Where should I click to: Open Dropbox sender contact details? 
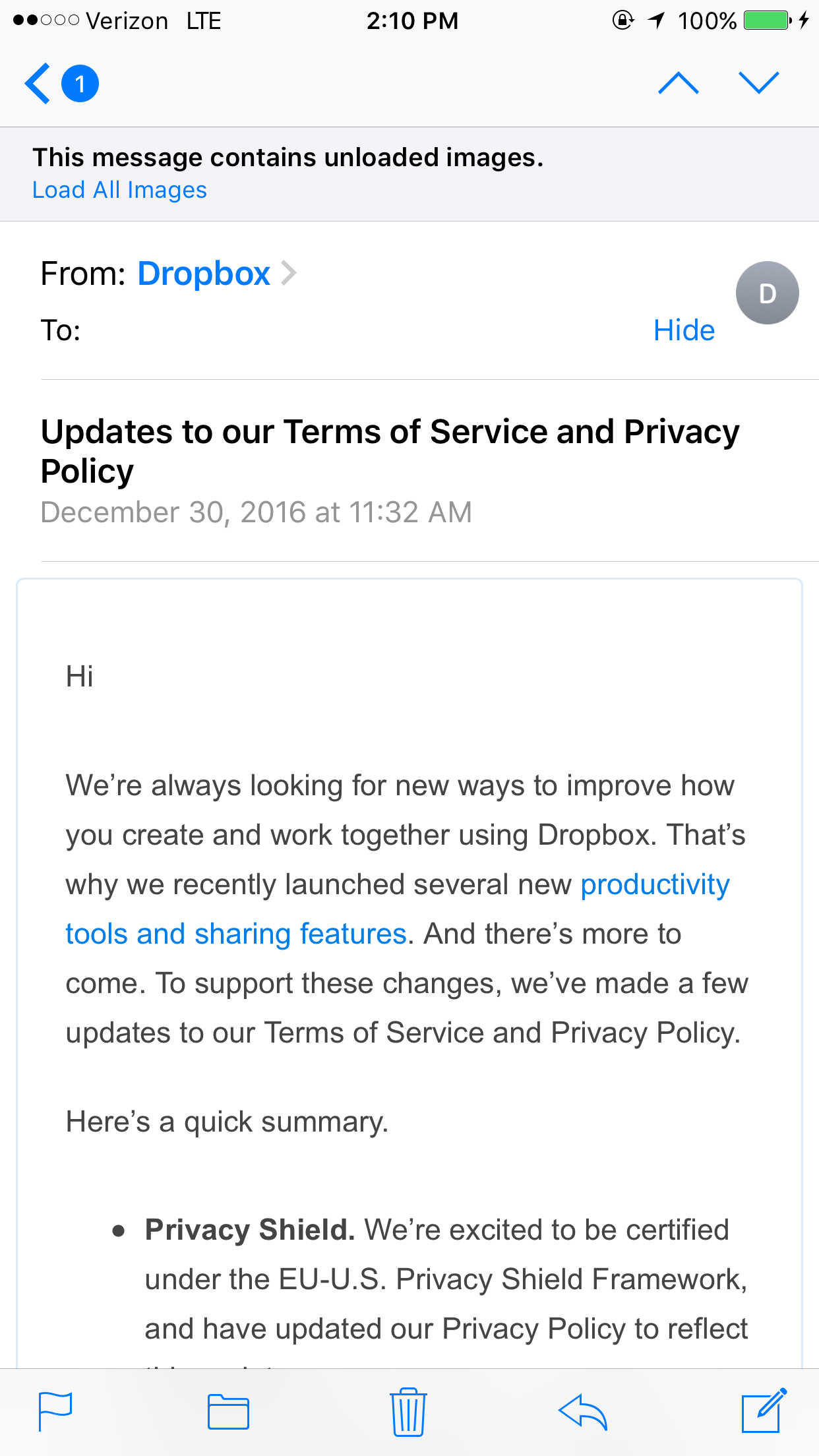[204, 274]
